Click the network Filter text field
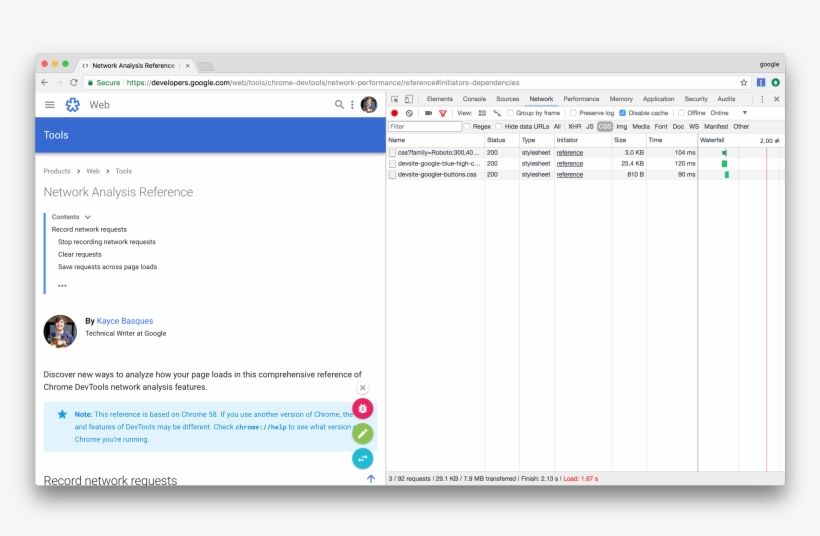This screenshot has height=536, width=820. [425, 127]
